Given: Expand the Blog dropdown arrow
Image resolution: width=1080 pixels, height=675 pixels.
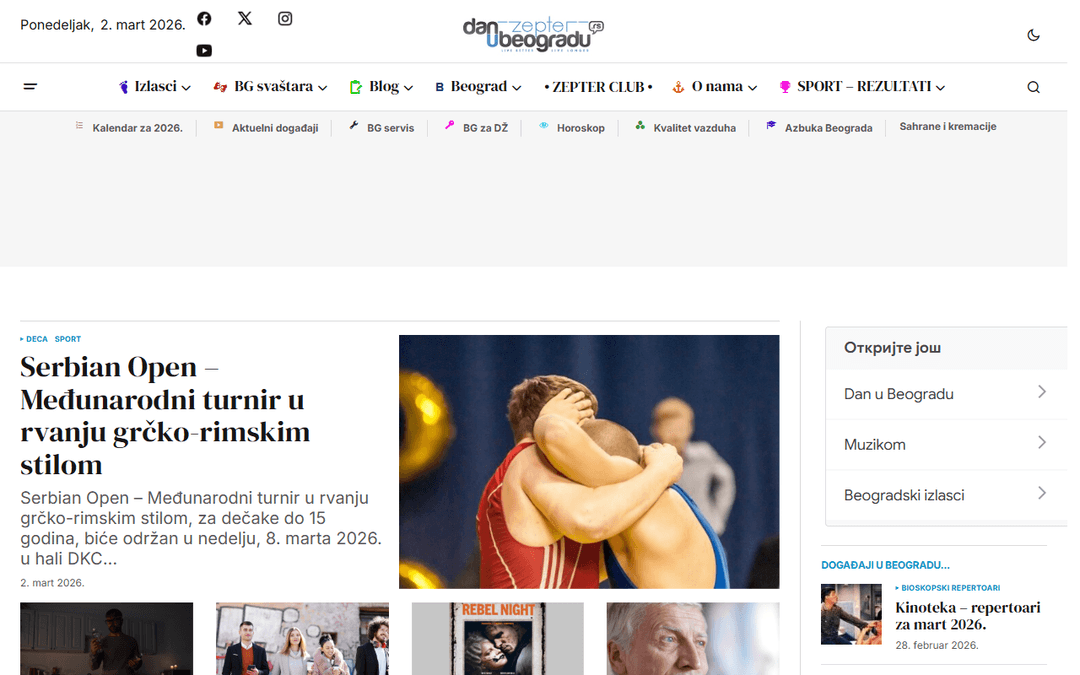Looking at the screenshot, I should pyautogui.click(x=408, y=88).
